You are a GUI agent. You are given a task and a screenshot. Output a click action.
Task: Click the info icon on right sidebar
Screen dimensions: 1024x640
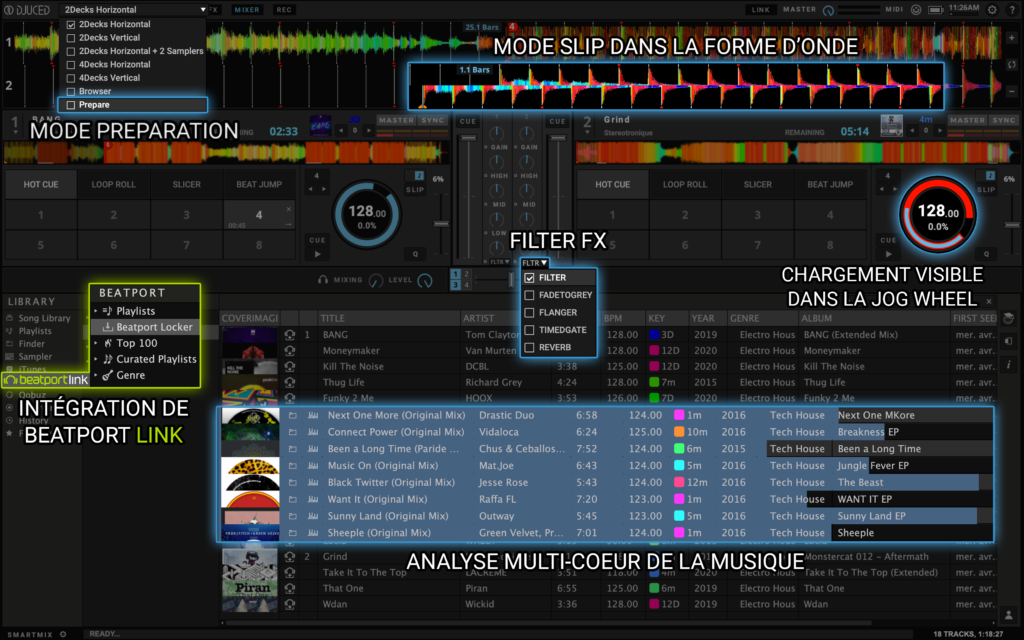(x=1009, y=365)
